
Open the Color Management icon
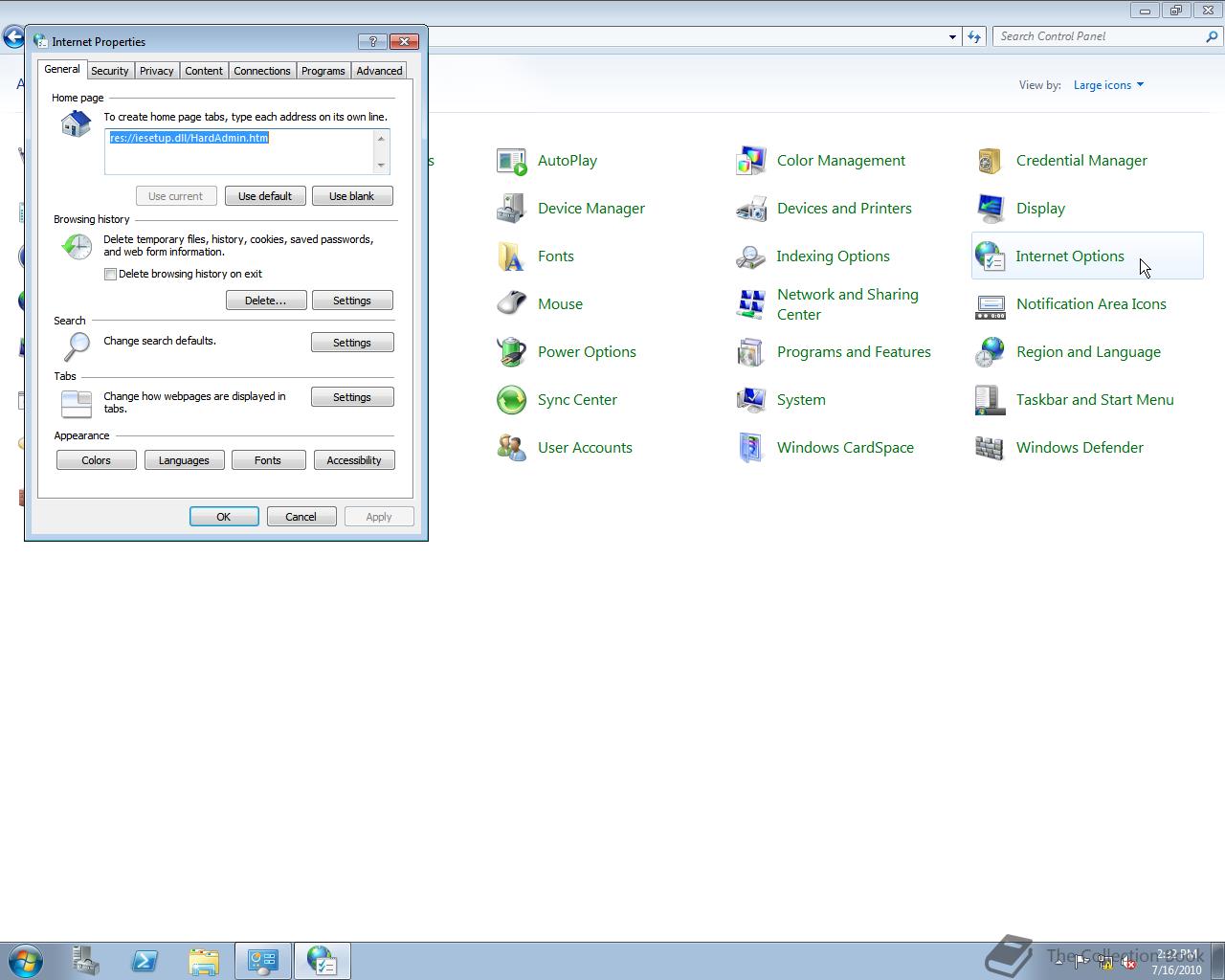point(751,161)
